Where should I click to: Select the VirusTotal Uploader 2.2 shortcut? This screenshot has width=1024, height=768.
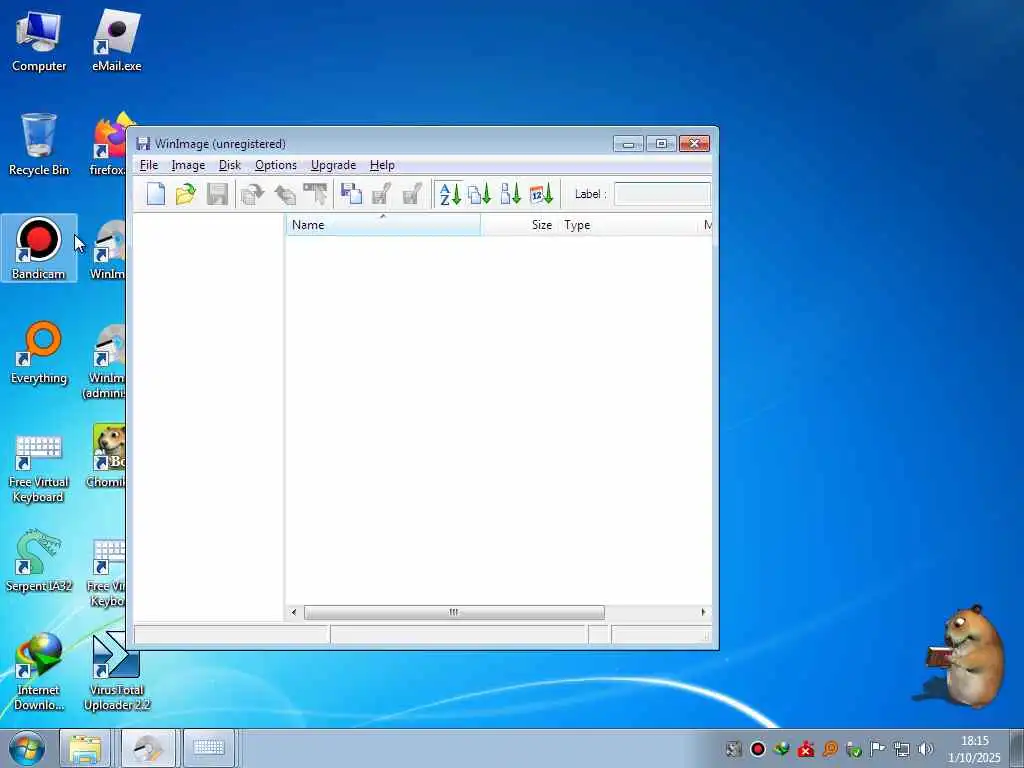(117, 671)
